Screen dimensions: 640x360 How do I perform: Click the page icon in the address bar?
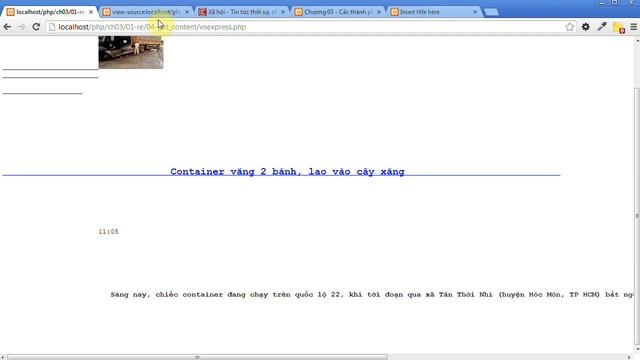coord(52,27)
